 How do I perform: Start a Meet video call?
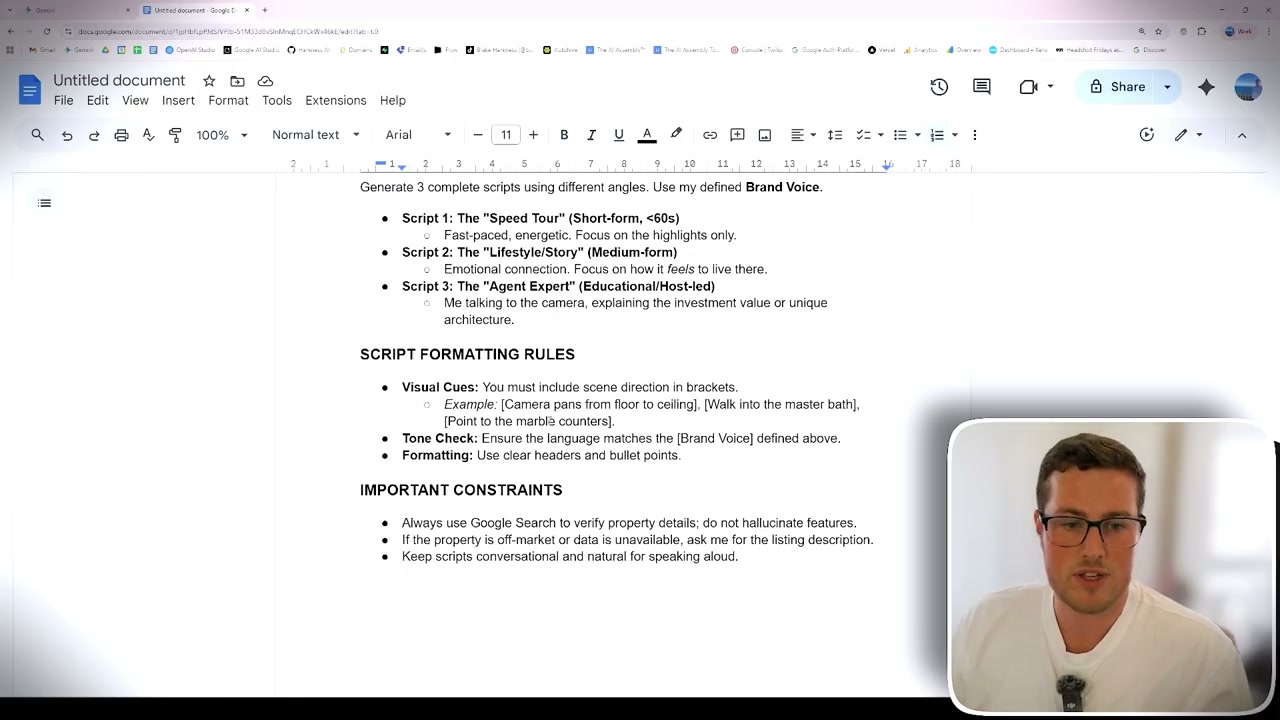(x=1035, y=87)
